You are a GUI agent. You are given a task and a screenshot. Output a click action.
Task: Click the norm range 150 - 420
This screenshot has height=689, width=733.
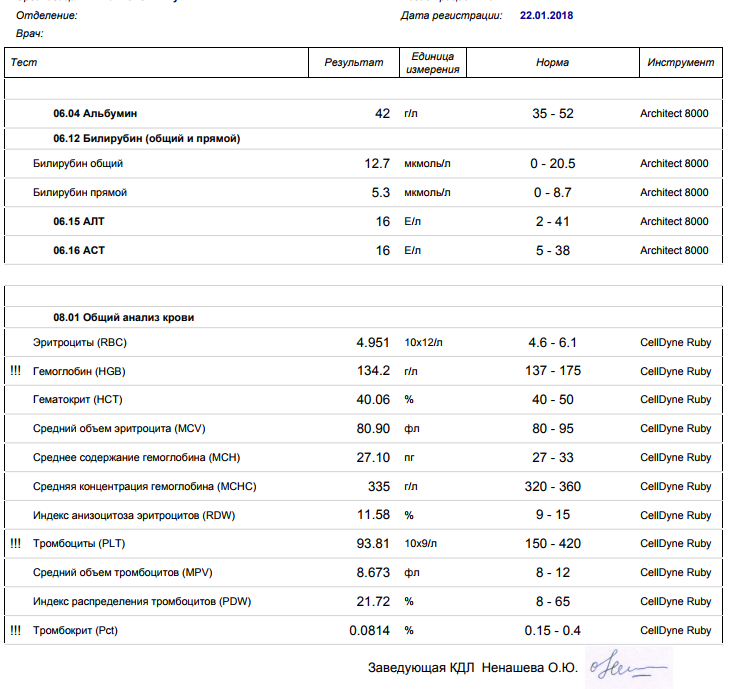pos(552,544)
